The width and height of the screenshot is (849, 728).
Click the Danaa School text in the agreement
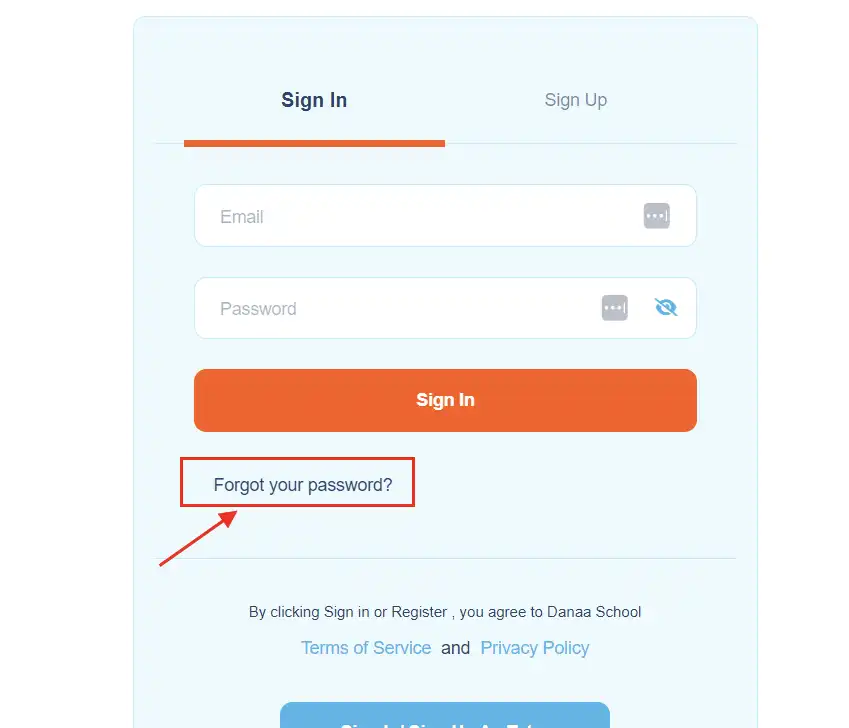click(594, 612)
